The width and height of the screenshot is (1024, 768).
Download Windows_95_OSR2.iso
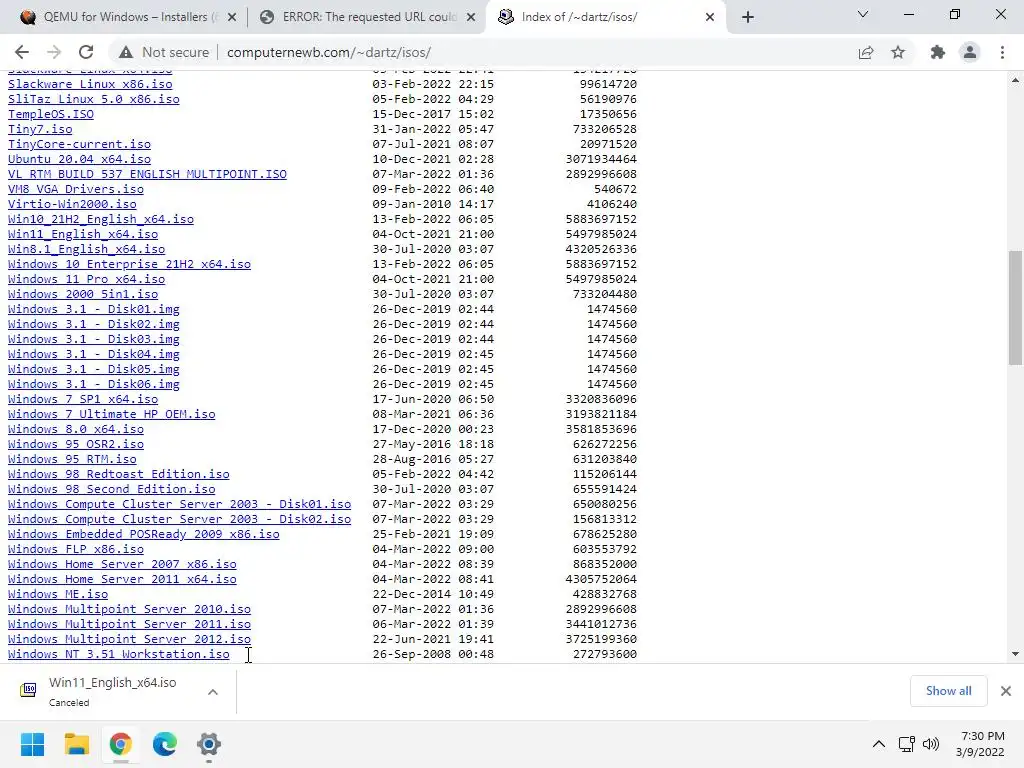click(76, 445)
